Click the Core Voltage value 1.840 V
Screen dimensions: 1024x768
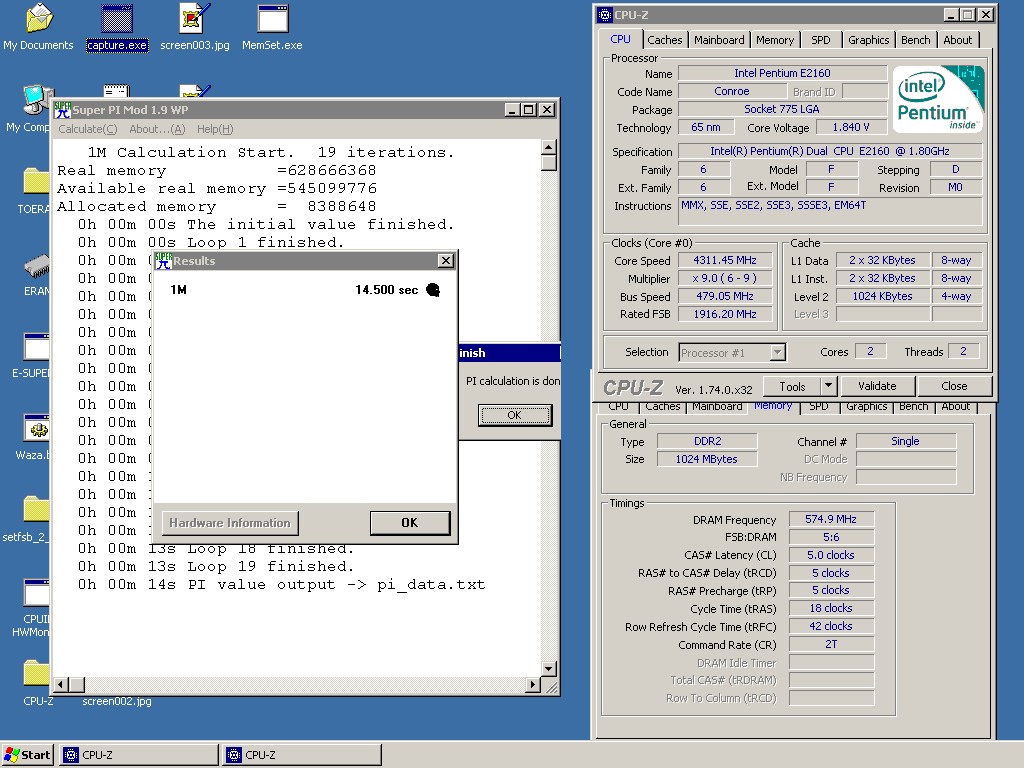[851, 127]
